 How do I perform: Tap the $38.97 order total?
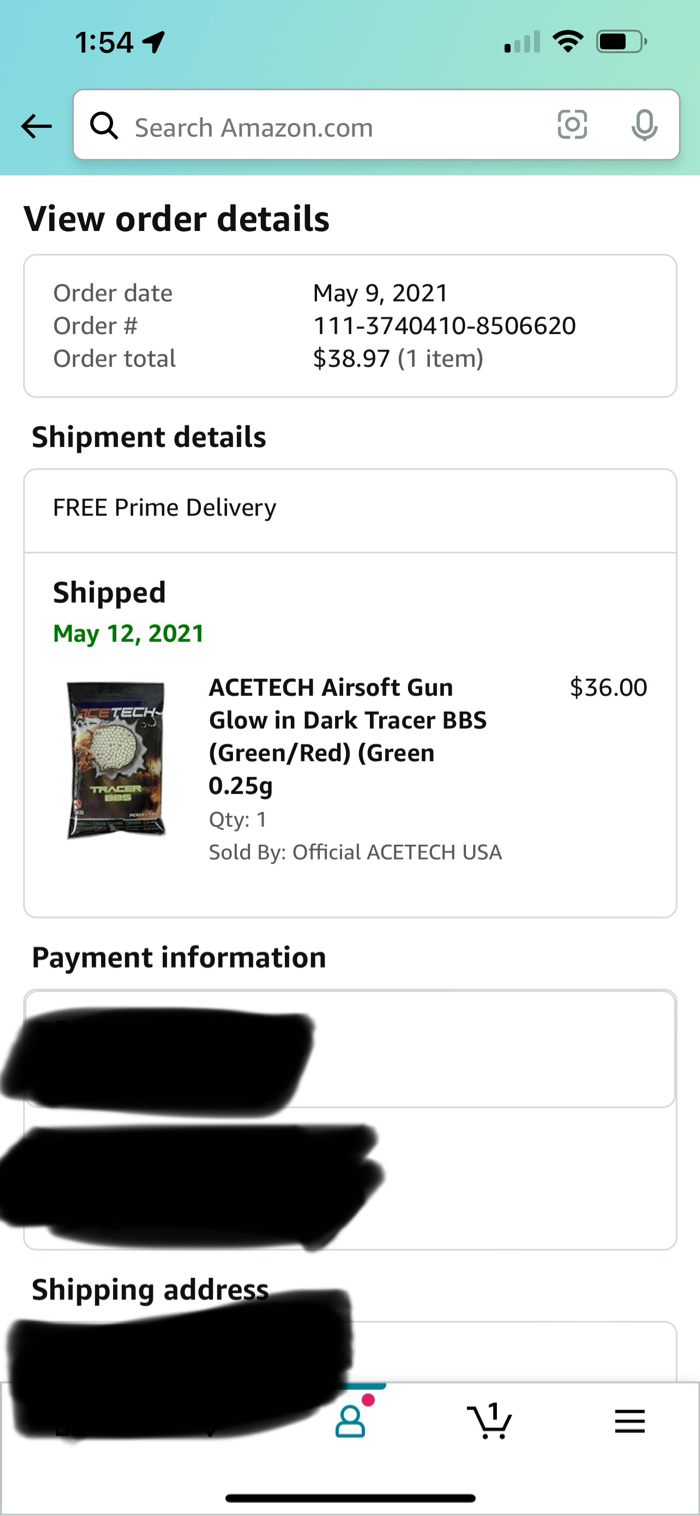coord(351,358)
